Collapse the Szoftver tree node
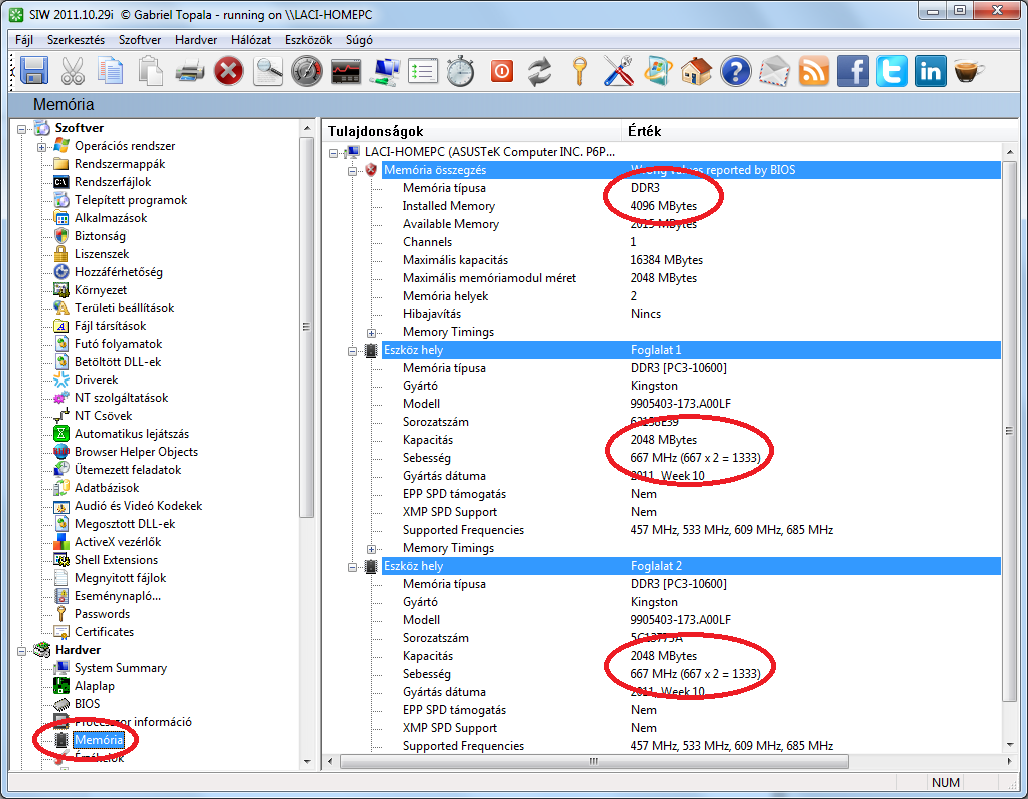 (x=22, y=129)
